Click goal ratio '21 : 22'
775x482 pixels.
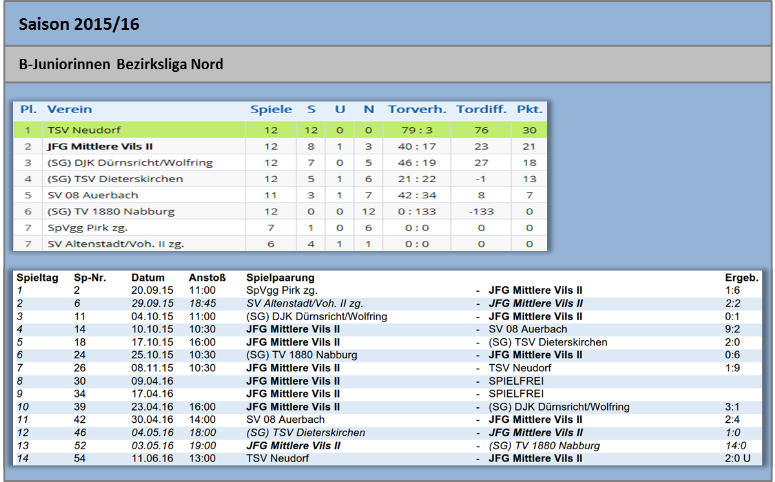click(x=417, y=179)
